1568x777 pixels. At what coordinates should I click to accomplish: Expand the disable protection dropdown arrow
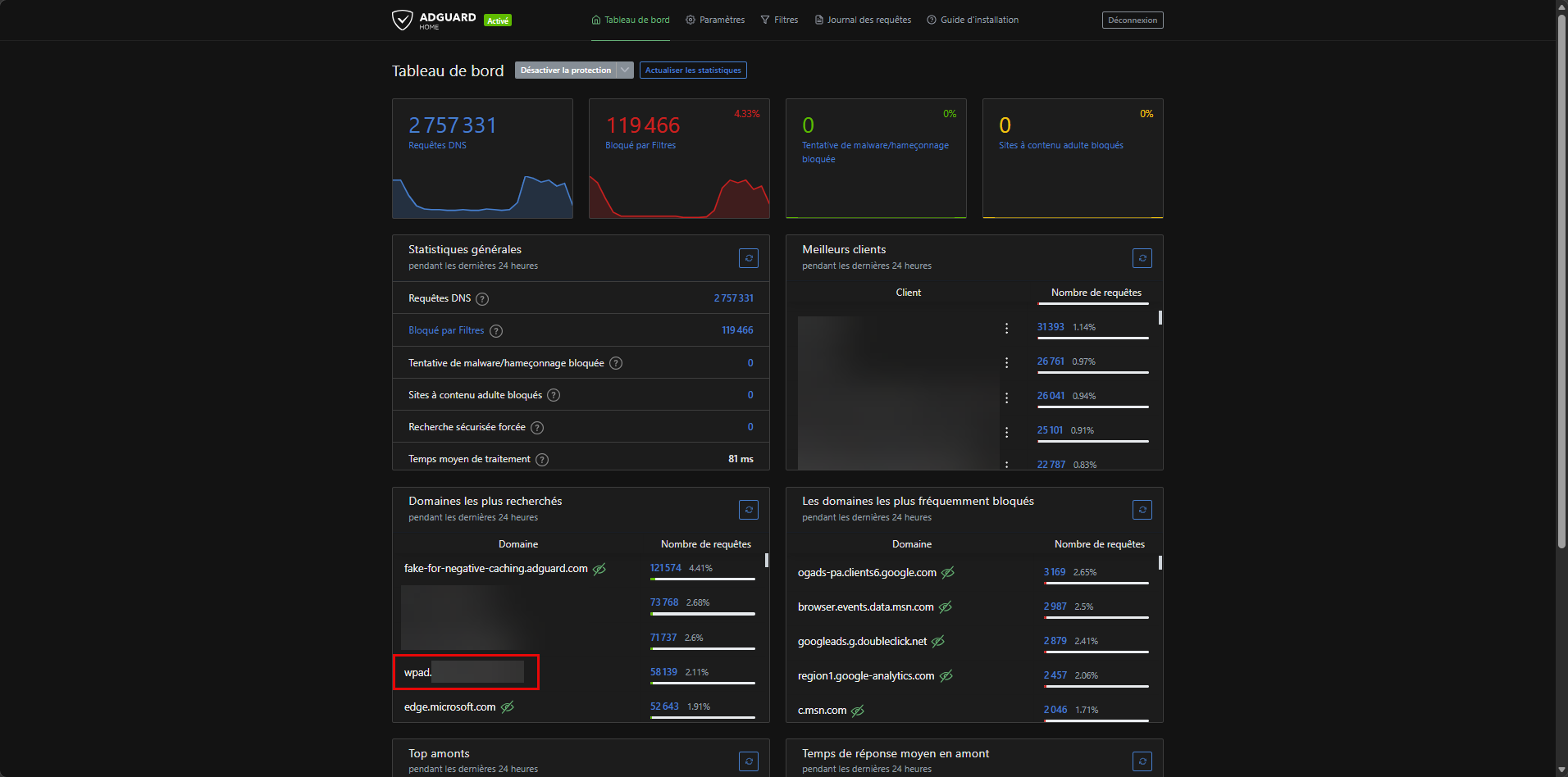pyautogui.click(x=625, y=70)
